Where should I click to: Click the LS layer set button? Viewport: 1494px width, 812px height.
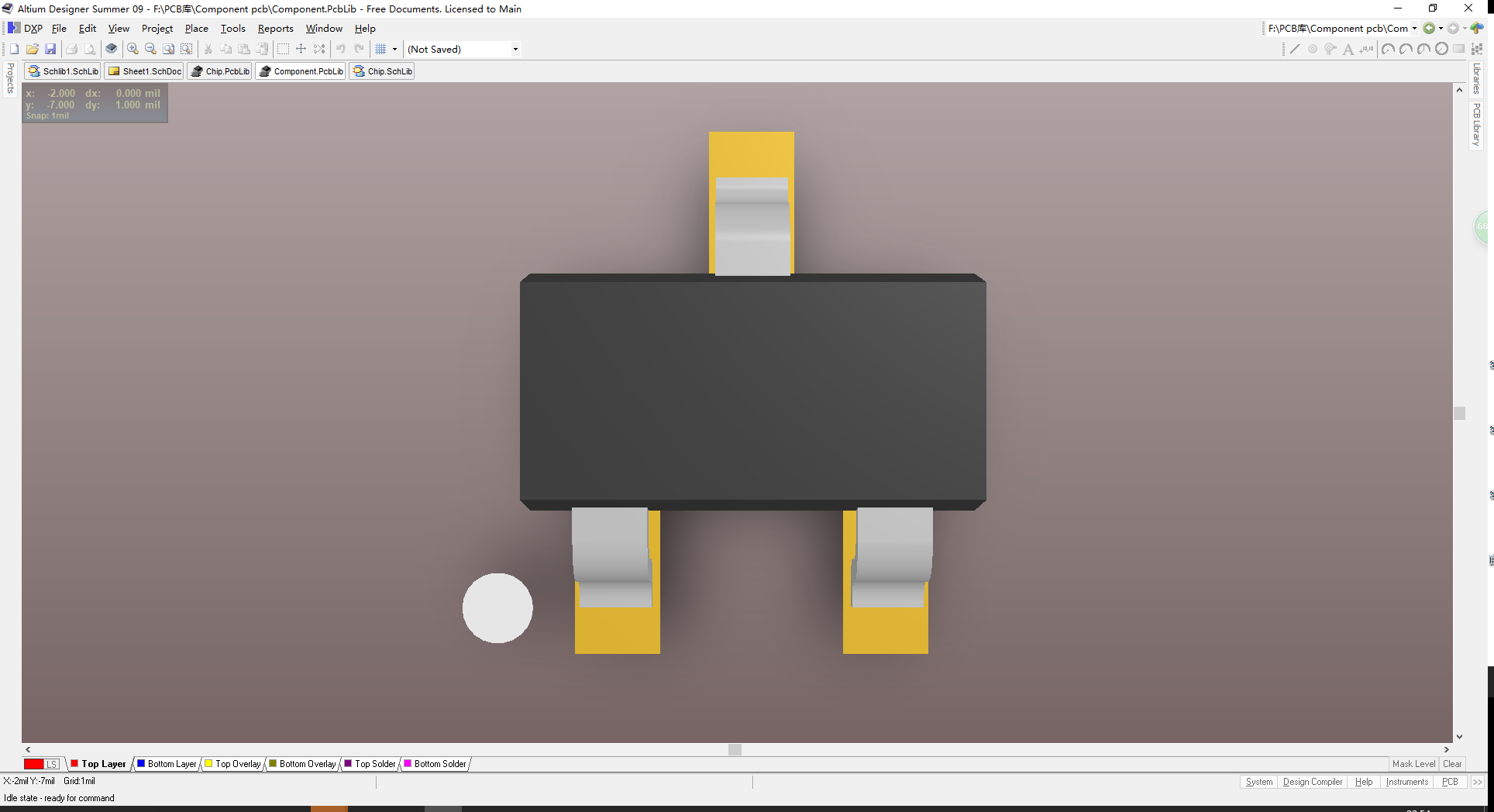[x=52, y=764]
